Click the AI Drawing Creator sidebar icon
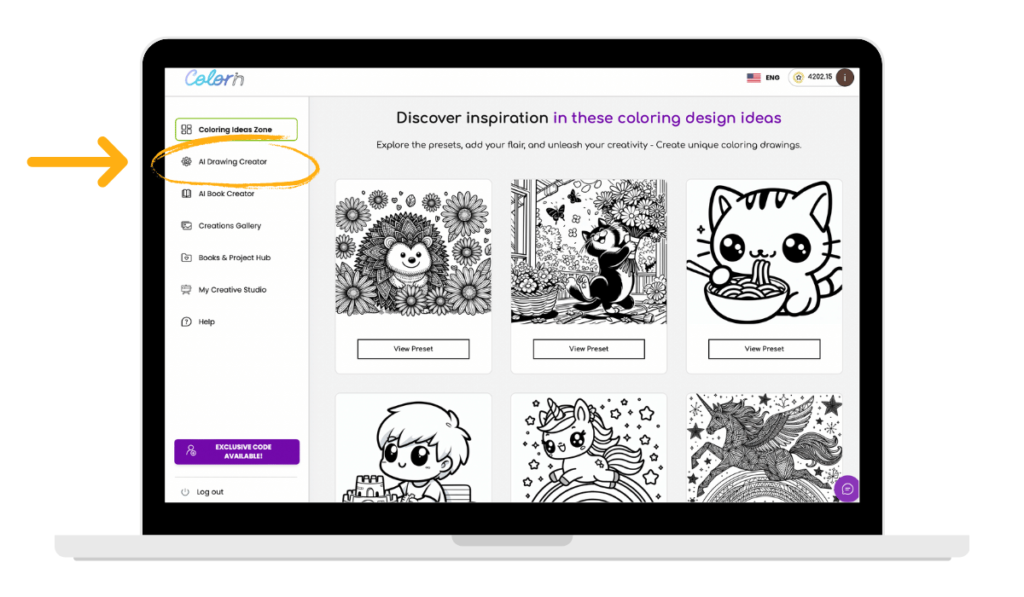The height and width of the screenshot is (597, 1024). 186,161
